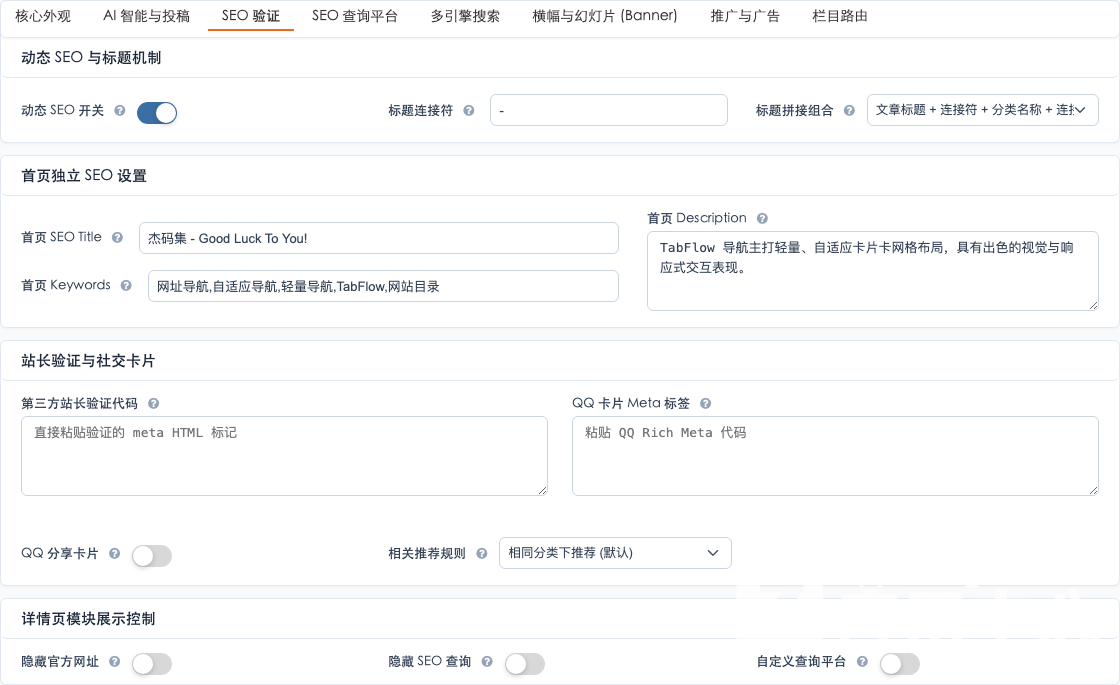The width and height of the screenshot is (1120, 685).
Task: Enable the 自定义查询平台 switch
Action: coord(899,664)
